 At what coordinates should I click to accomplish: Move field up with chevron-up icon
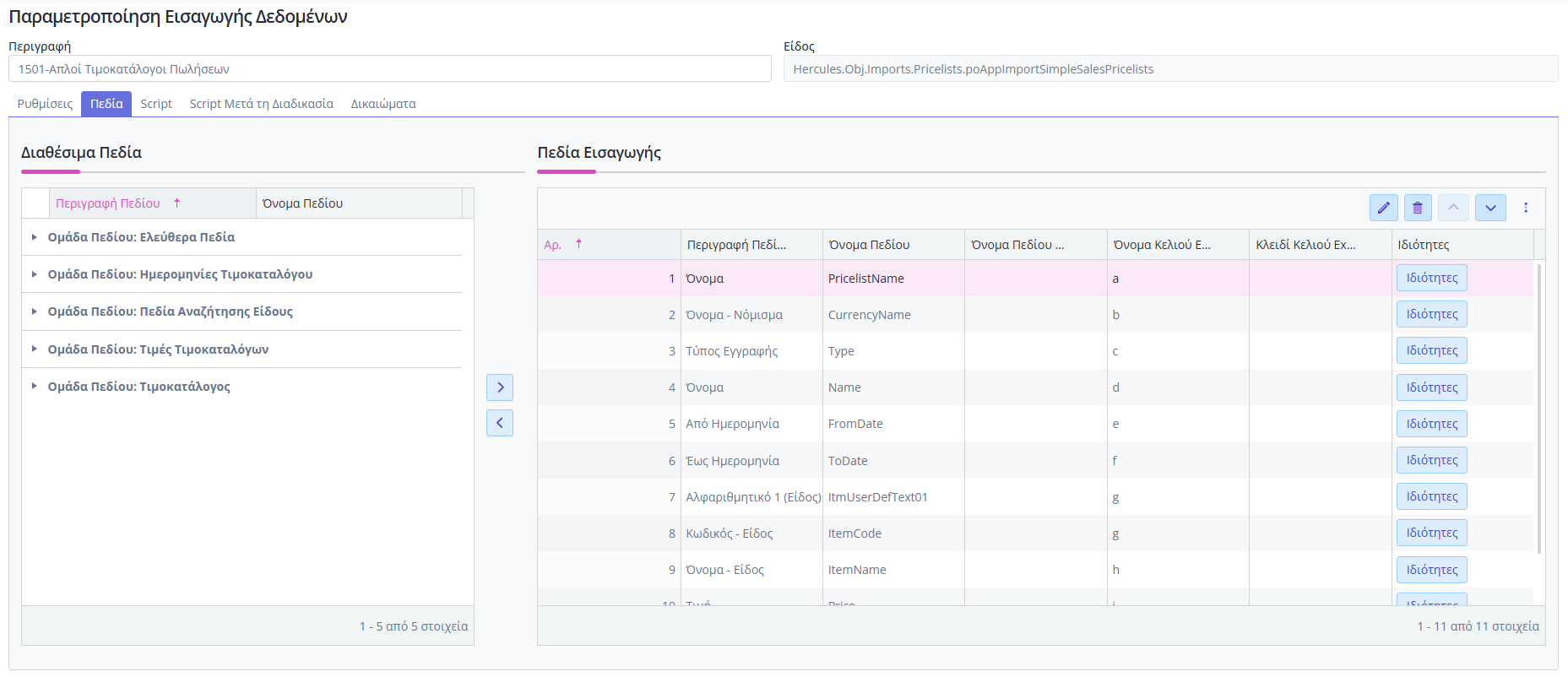[x=1453, y=208]
